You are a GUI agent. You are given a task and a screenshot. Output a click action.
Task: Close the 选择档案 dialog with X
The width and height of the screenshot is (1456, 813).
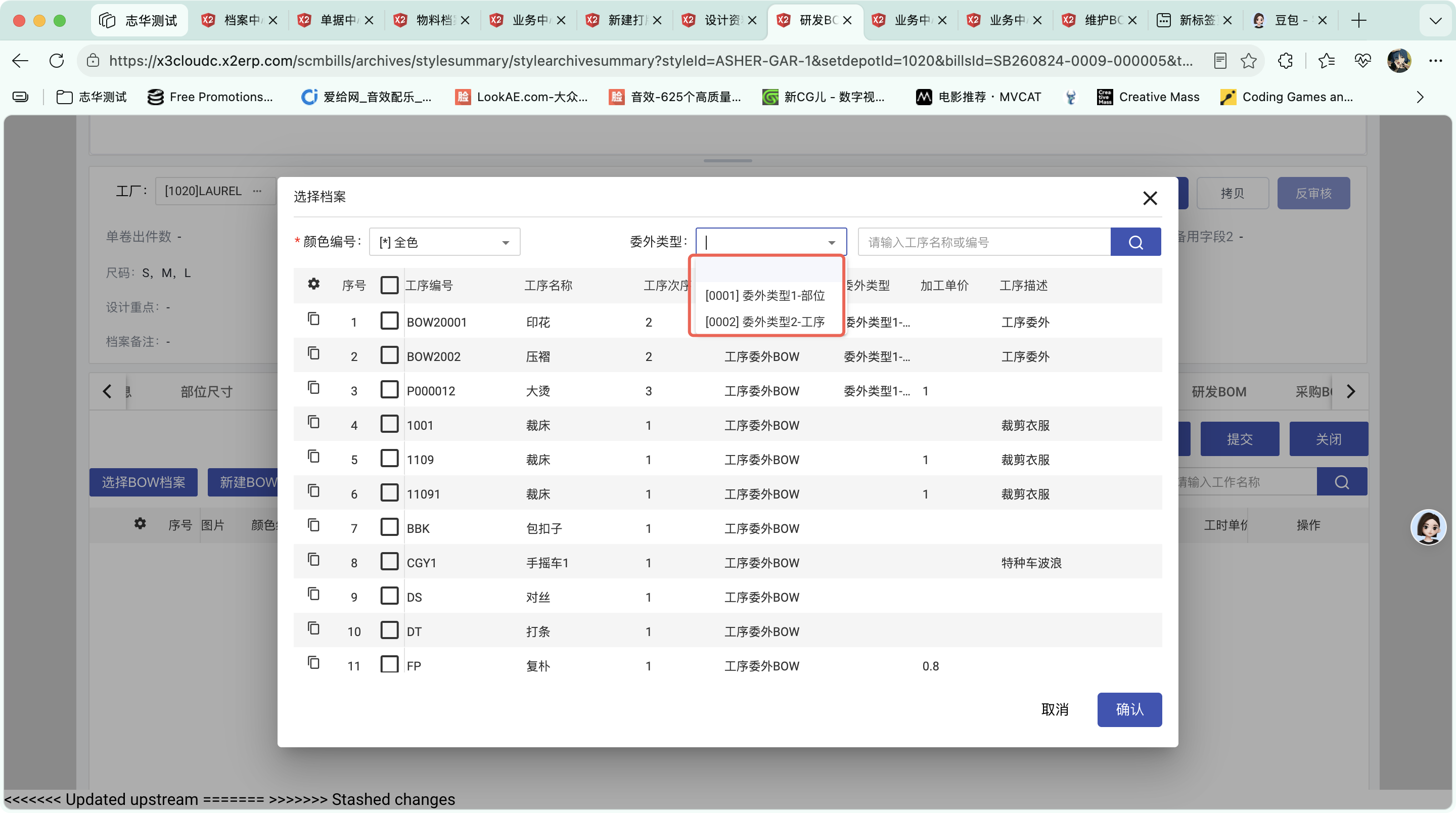(1150, 198)
